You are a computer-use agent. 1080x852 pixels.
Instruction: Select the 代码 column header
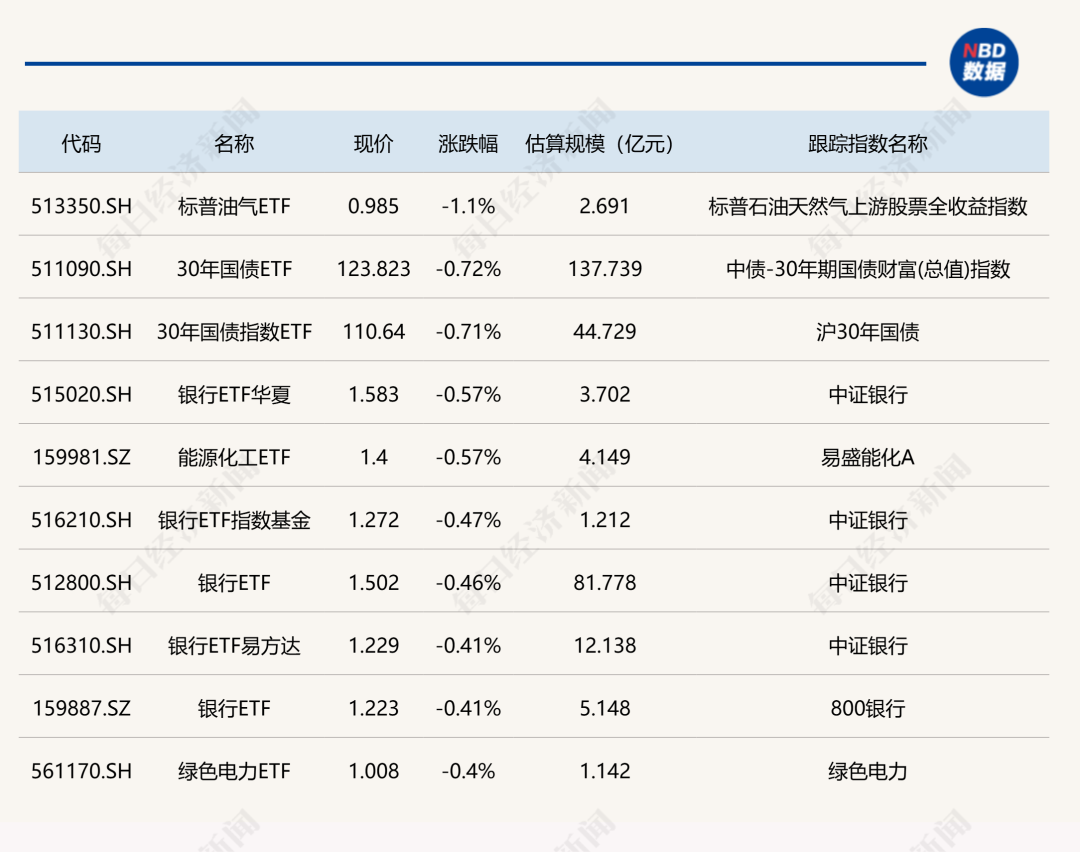pos(81,144)
